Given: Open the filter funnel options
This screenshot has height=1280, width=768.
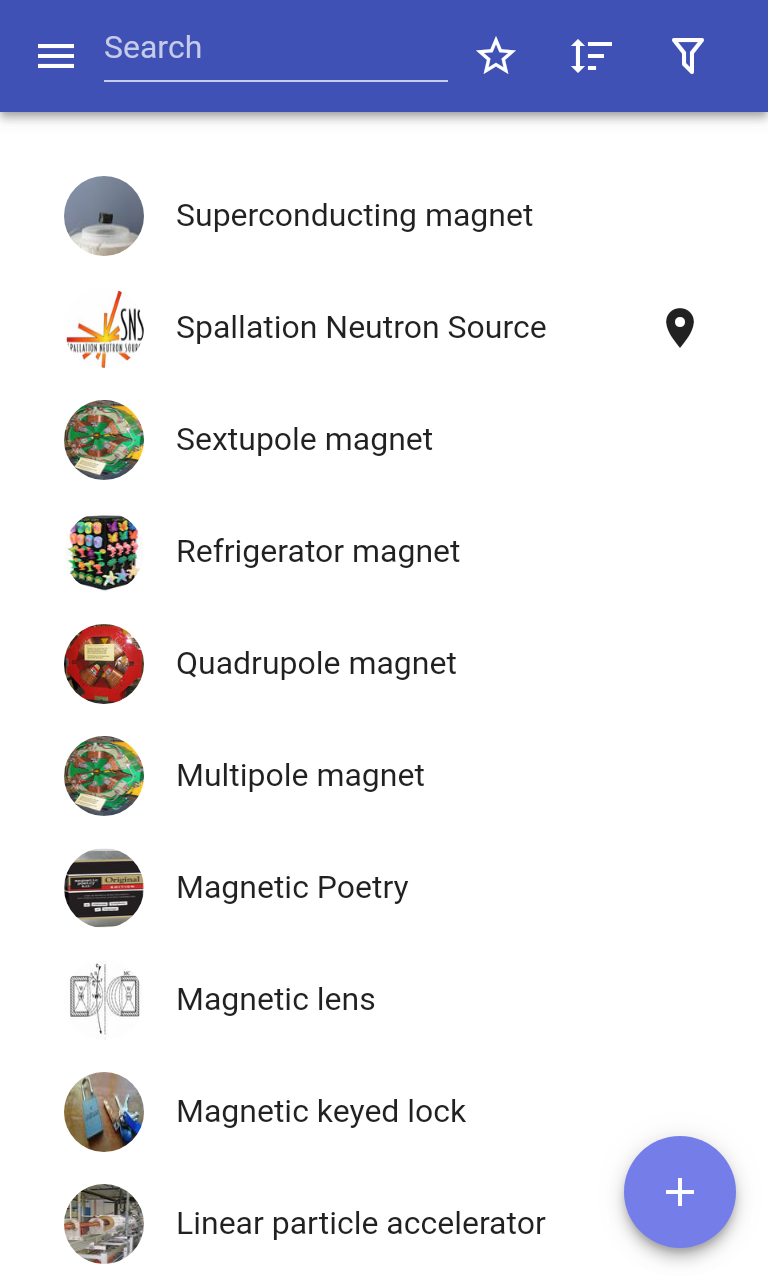Looking at the screenshot, I should point(688,56).
